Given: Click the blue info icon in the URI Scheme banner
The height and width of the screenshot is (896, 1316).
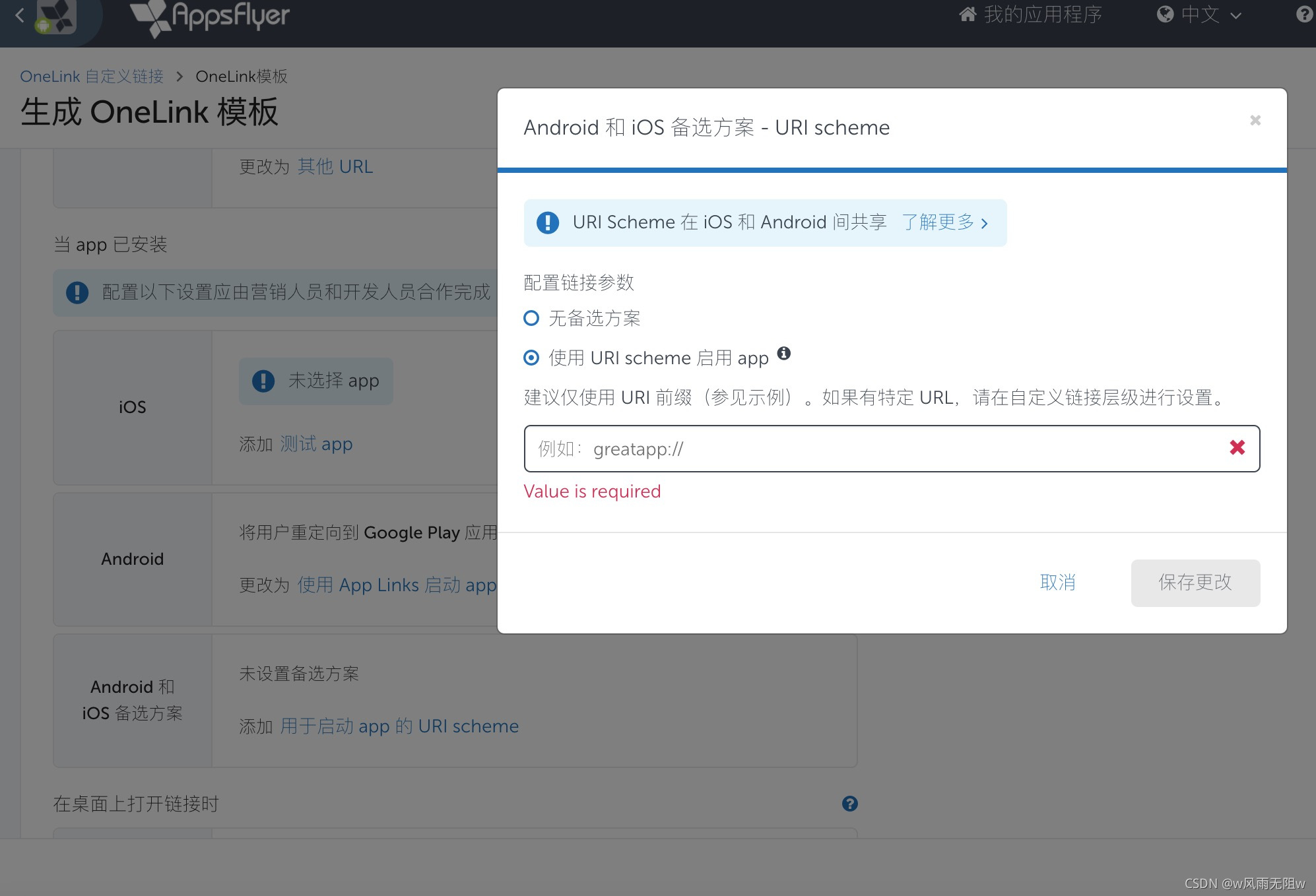Looking at the screenshot, I should (x=548, y=223).
